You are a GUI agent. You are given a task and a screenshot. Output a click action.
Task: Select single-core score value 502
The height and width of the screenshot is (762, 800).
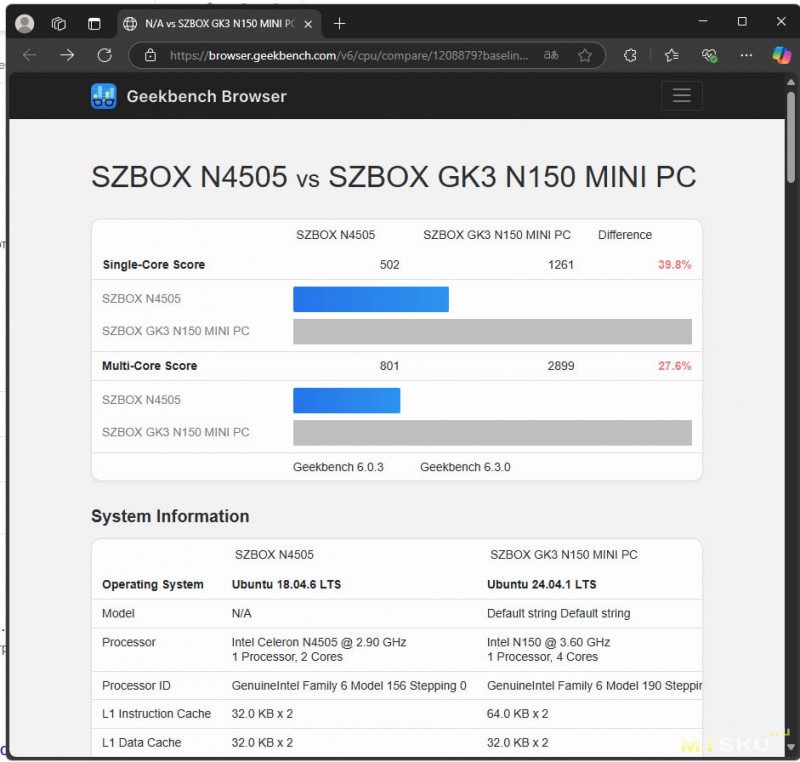(x=389, y=265)
